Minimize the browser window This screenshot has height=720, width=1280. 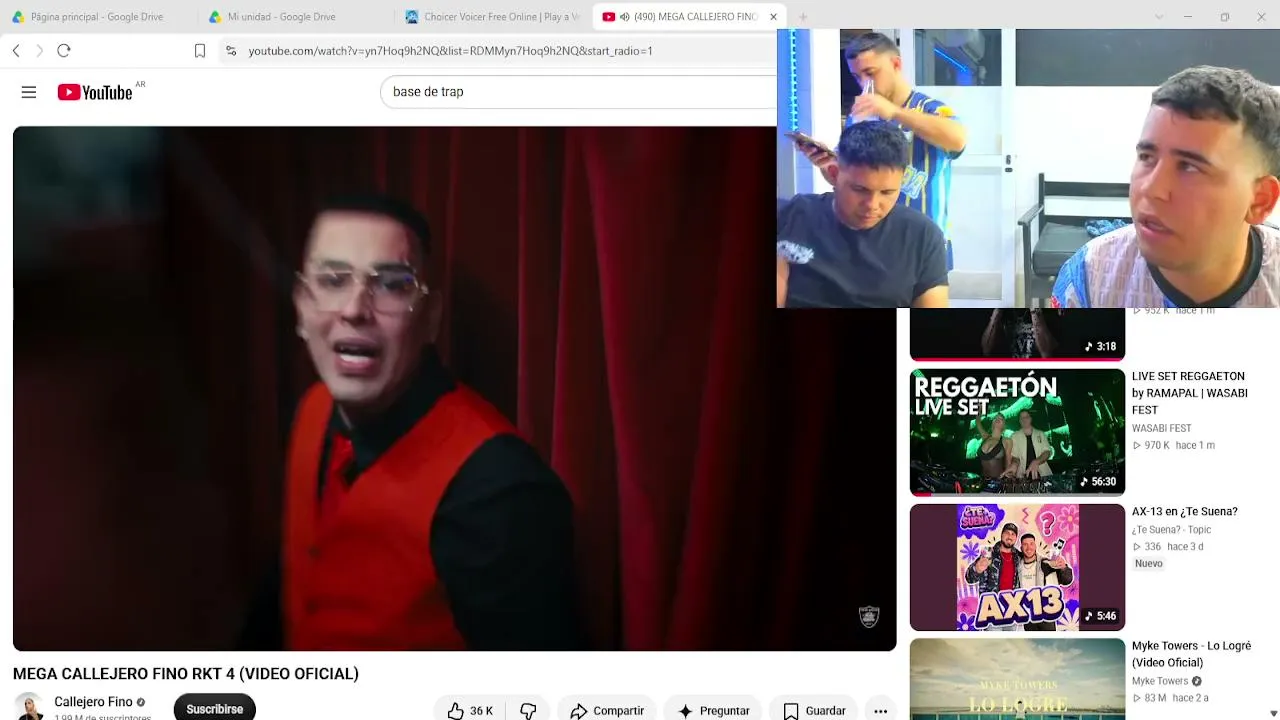tap(1188, 17)
